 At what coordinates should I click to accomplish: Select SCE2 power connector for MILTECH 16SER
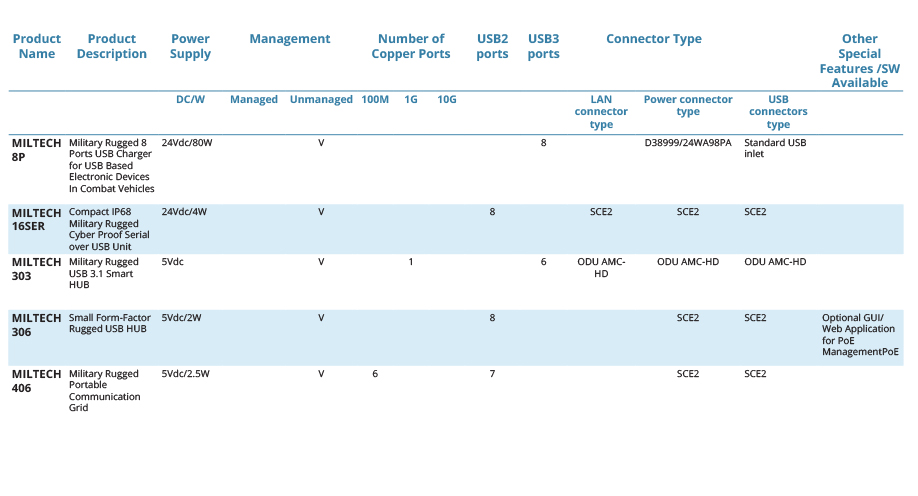[x=688, y=212]
